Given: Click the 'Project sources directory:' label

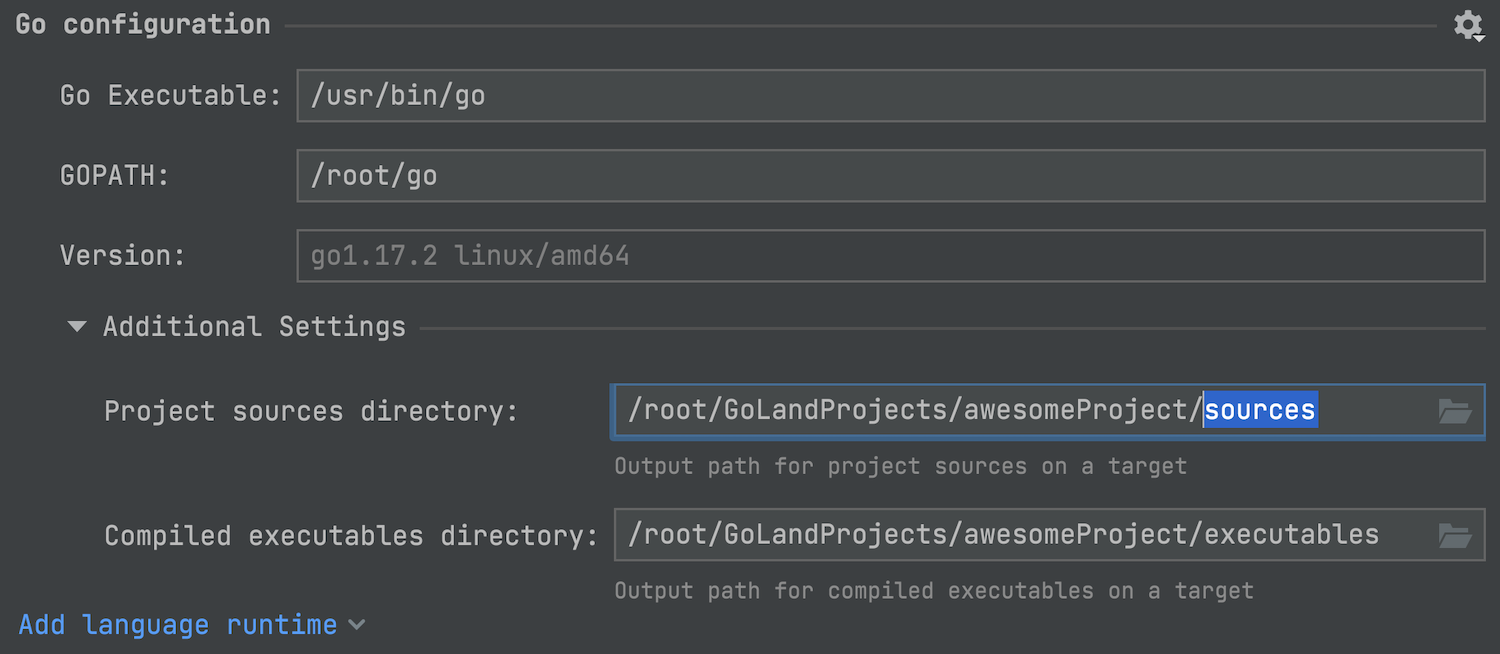Looking at the screenshot, I should (x=311, y=411).
